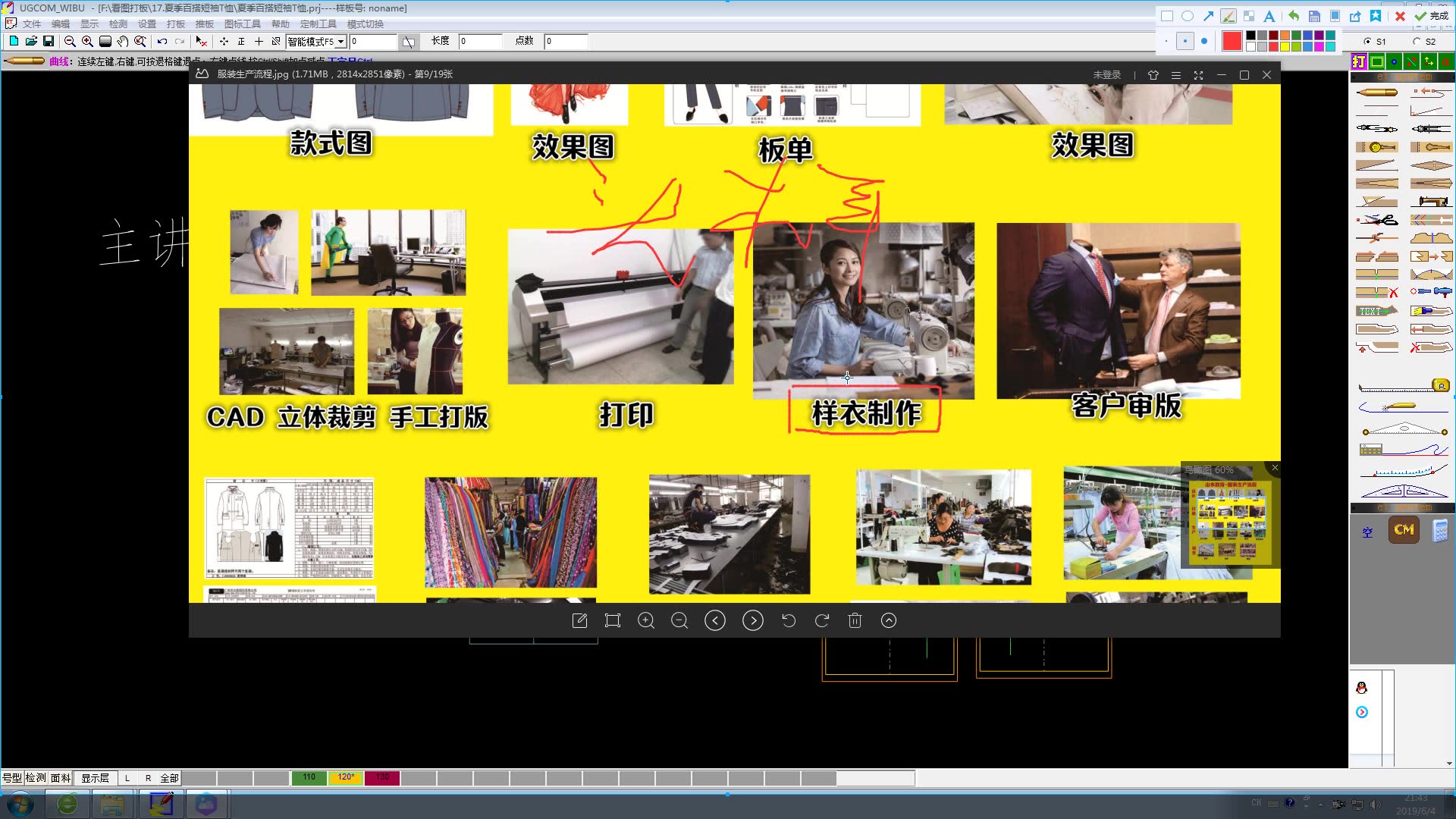Select the arrow annotation tool
Image resolution: width=1456 pixels, height=819 pixels.
click(1208, 16)
